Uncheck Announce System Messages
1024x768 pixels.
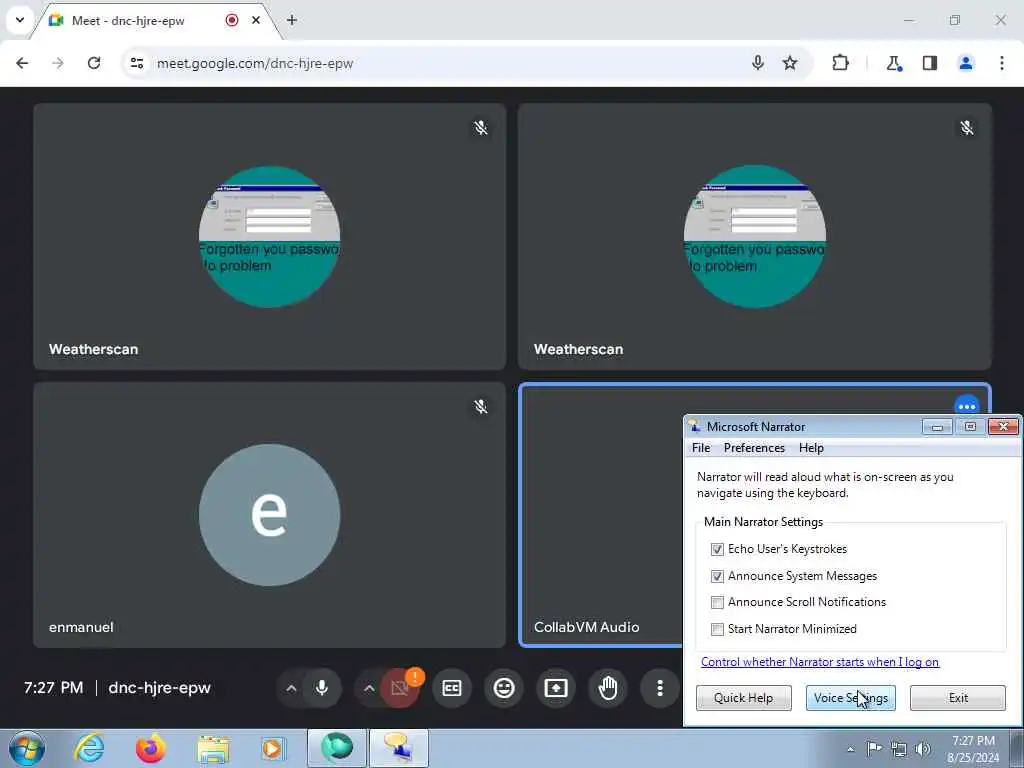coord(717,576)
